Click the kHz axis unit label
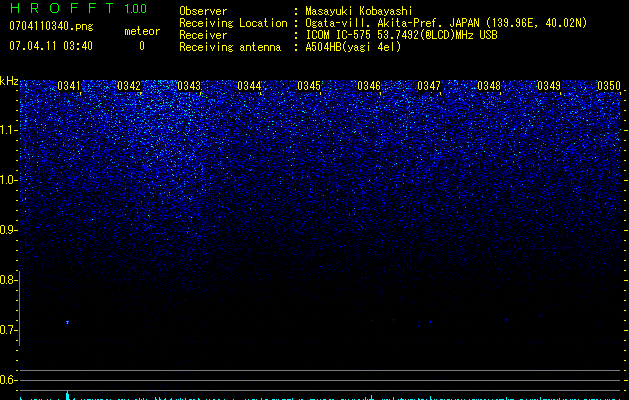This screenshot has height=400, width=629. point(9,81)
